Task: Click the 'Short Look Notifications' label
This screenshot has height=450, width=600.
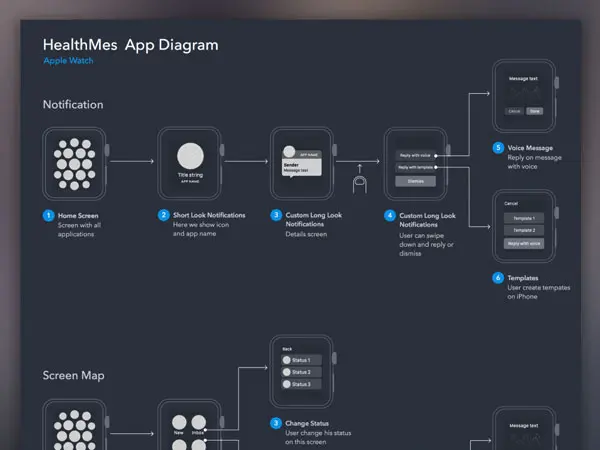Action: point(209,215)
